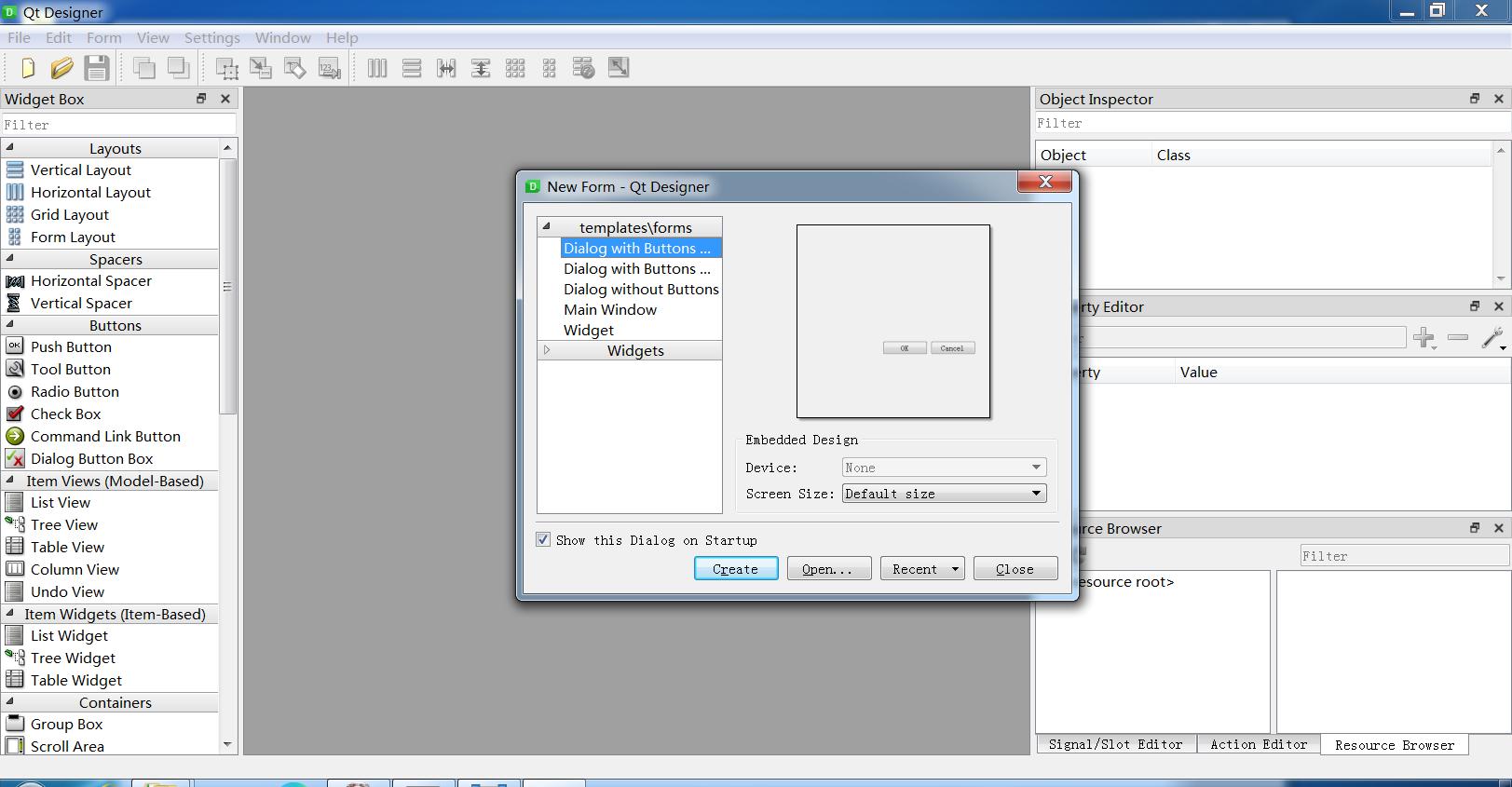Viewport: 1512px width, 787px height.
Task: Open the Edit menu
Action: [59, 37]
